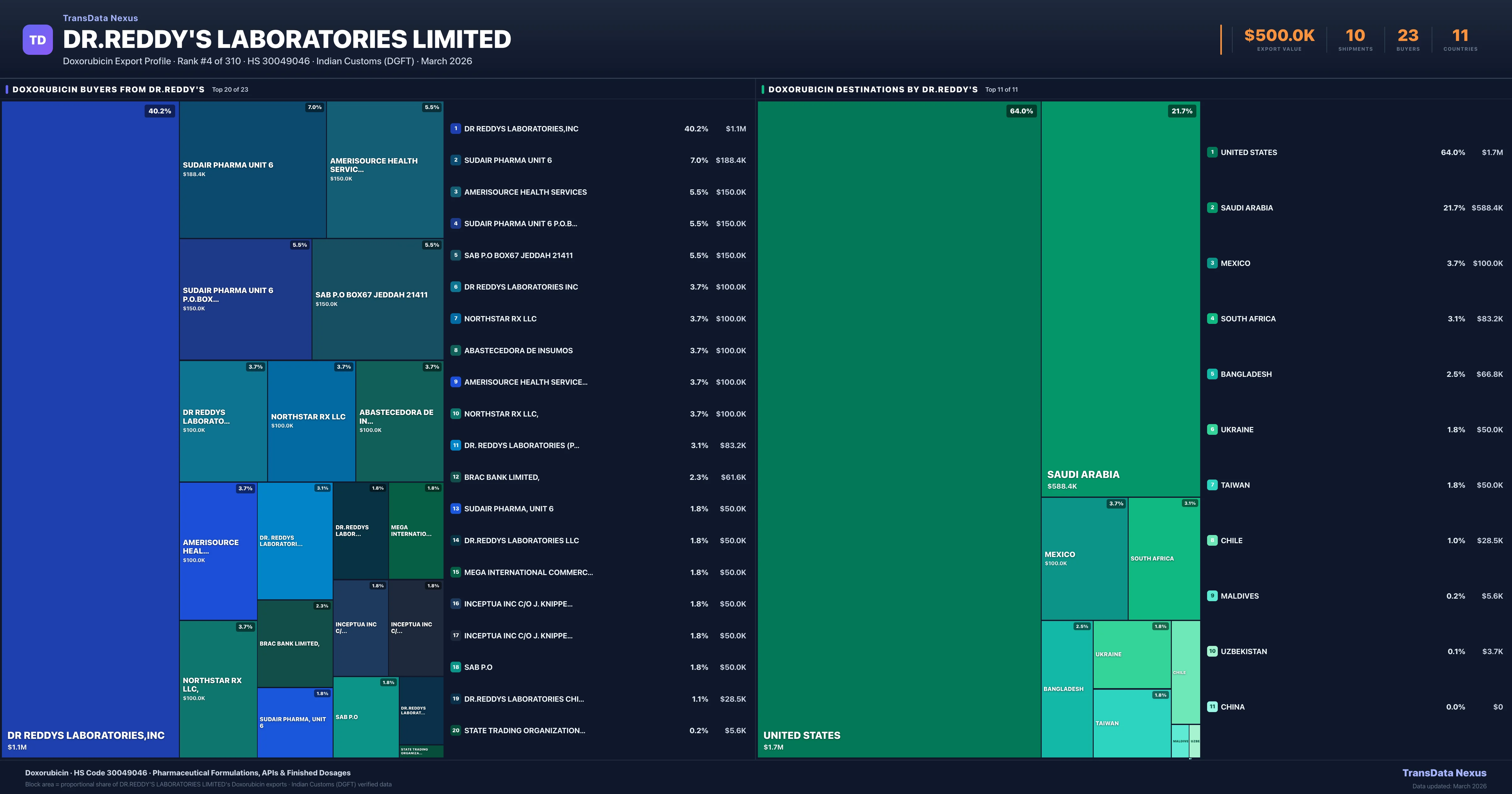
Task: Click rank badge 11 beside CHINA
Action: pos(1212,707)
